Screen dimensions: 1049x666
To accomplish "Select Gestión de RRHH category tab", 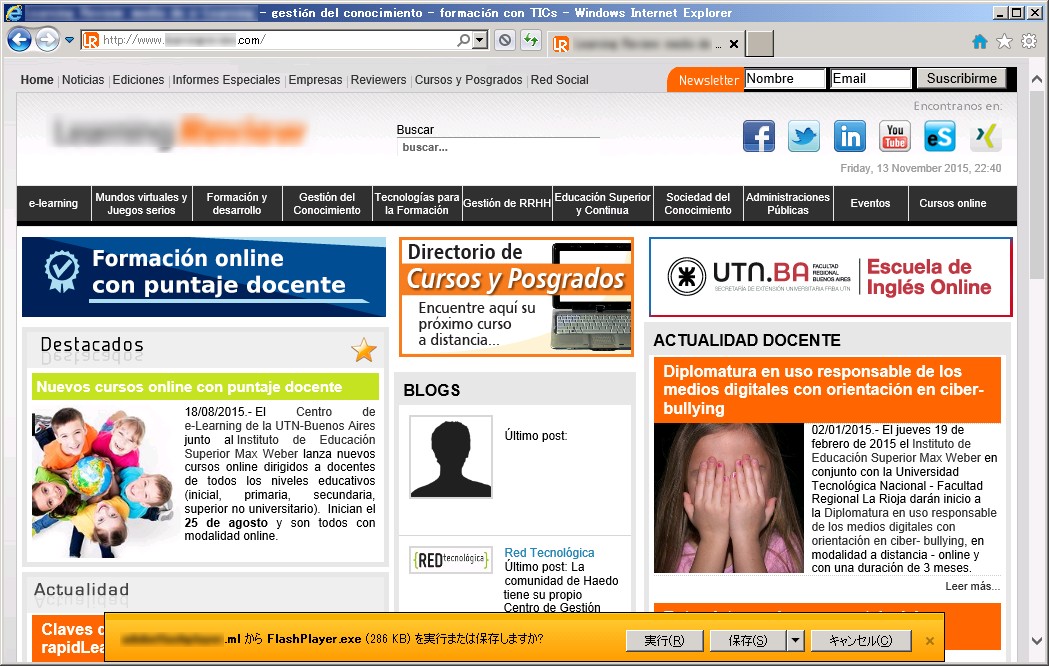I will point(507,203).
